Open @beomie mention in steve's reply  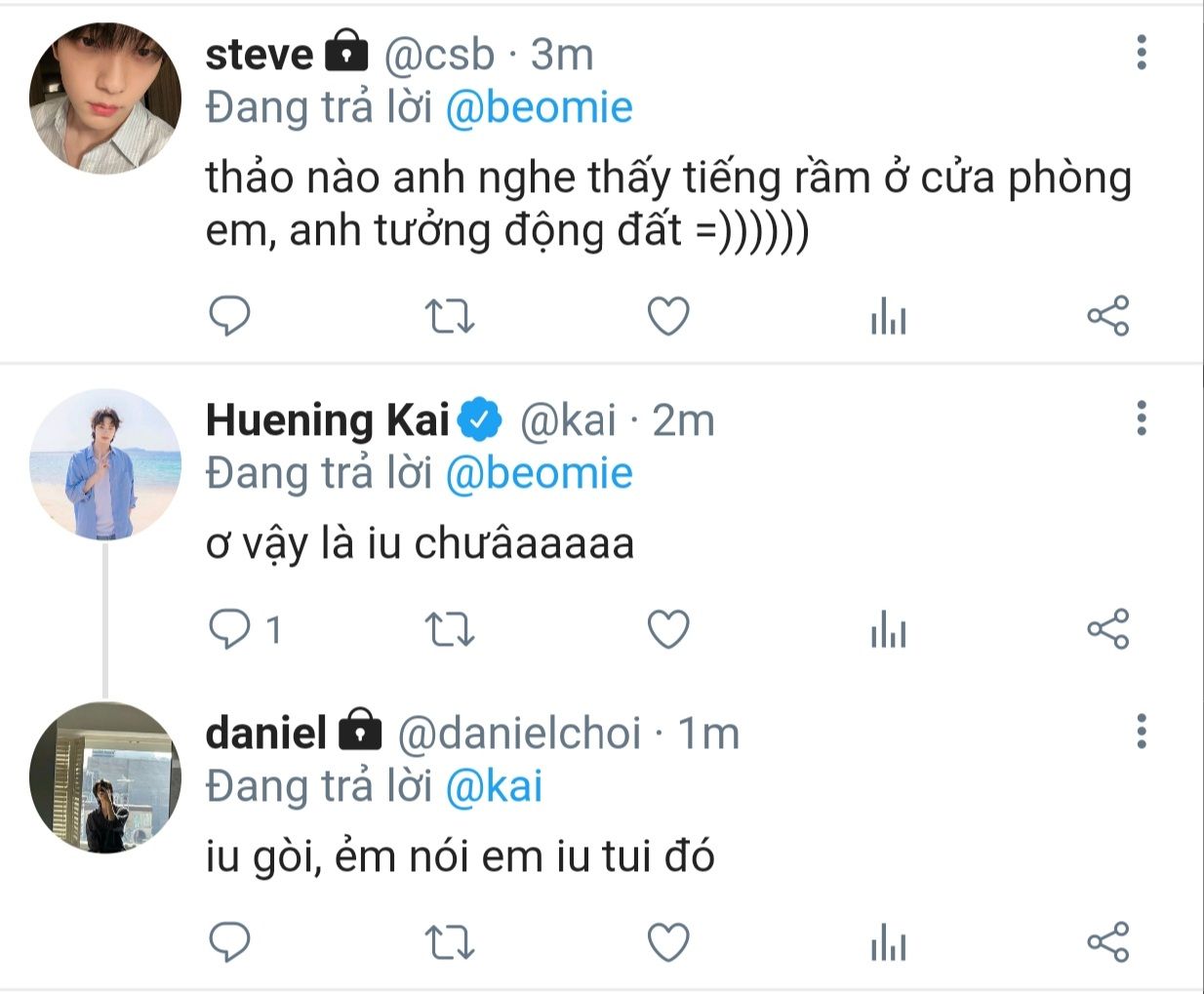[539, 107]
